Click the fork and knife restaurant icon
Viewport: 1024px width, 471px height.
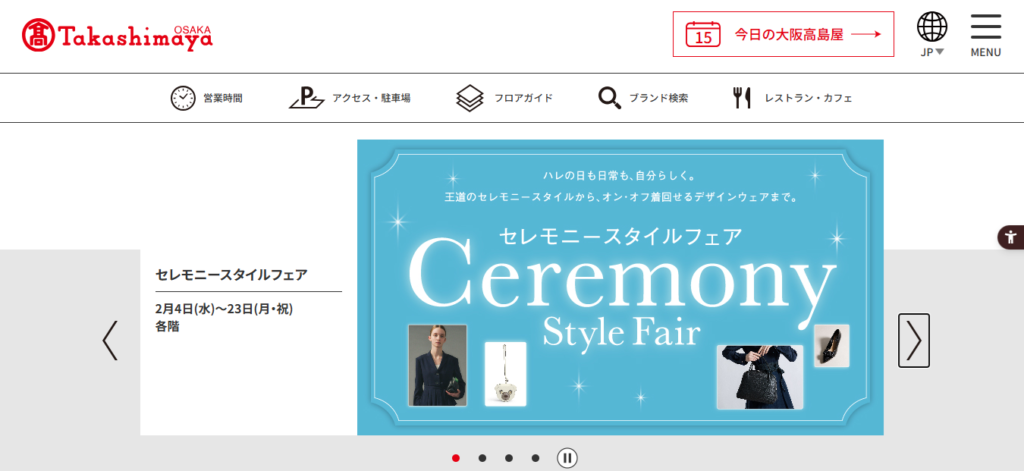click(741, 98)
